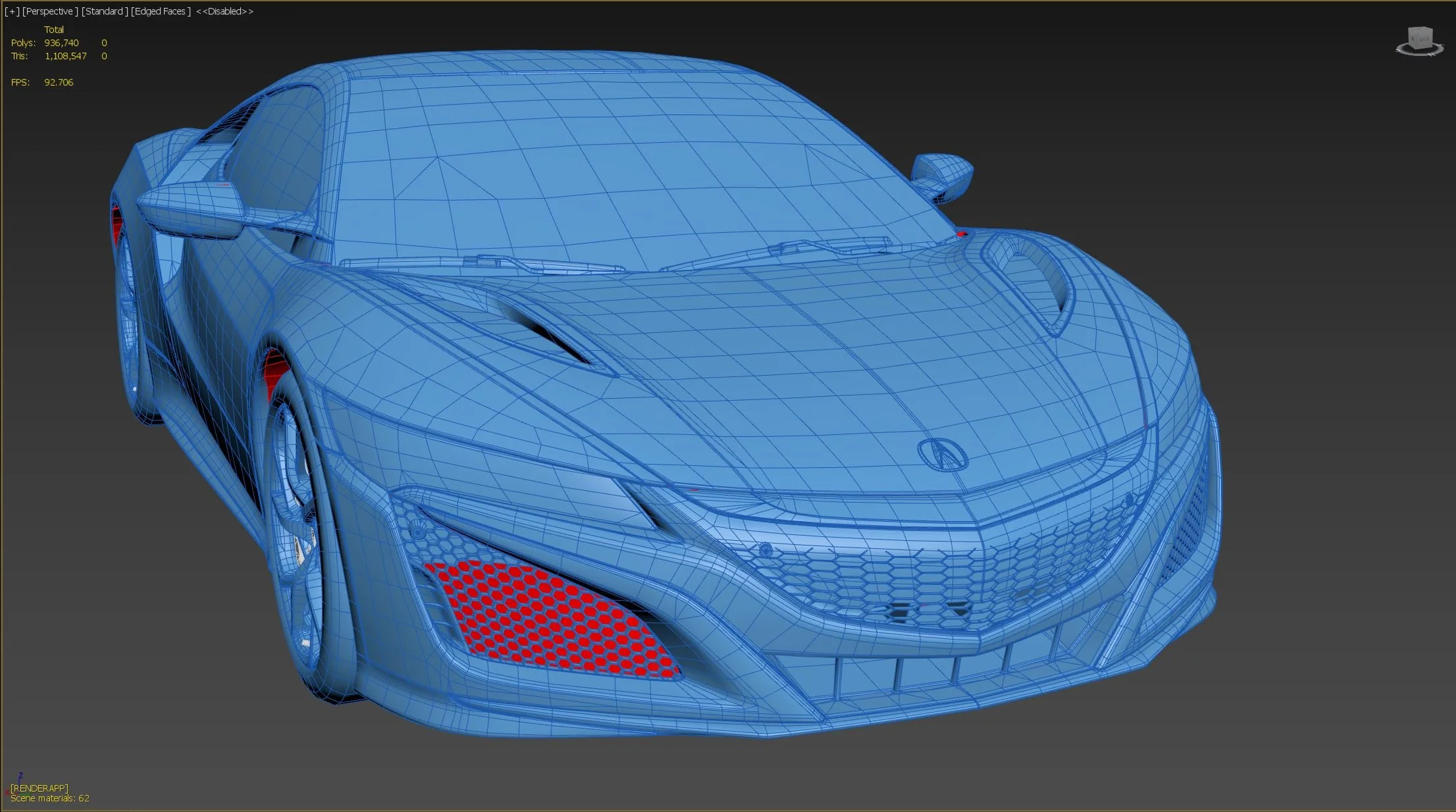Image resolution: width=1456 pixels, height=812 pixels.
Task: Click the Disabled viewport filter label
Action: point(224,11)
